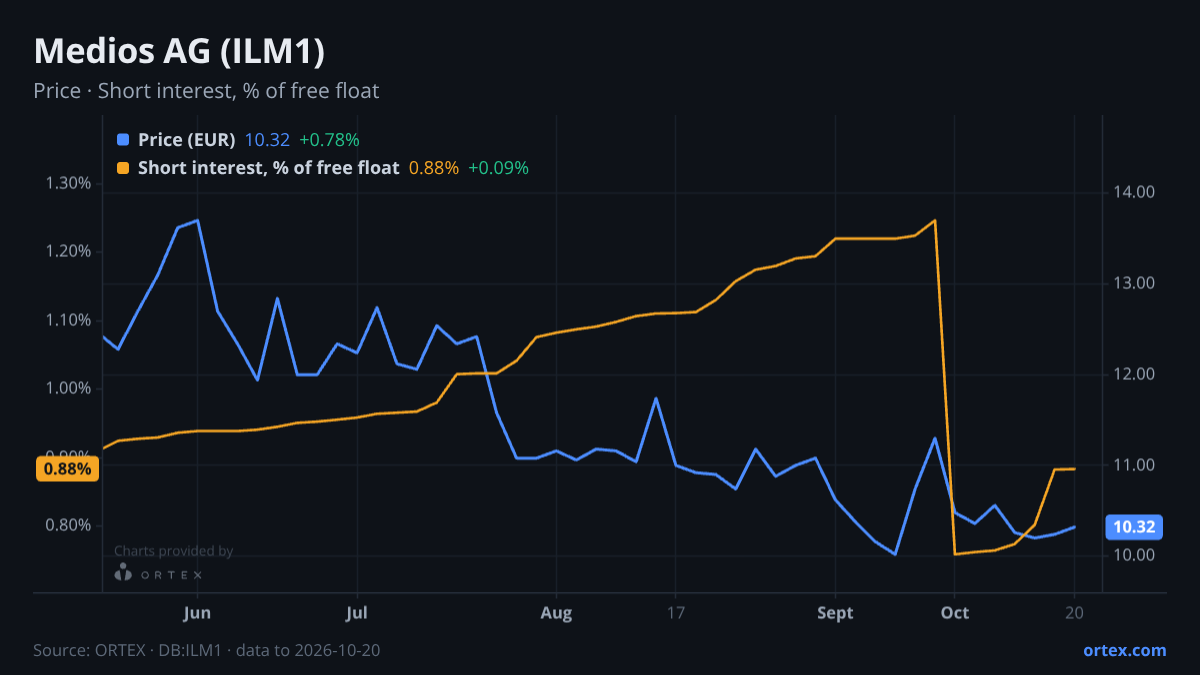Select the Price (EUR) legend label
Viewport: 1200px width, 675px height.
coord(187,140)
